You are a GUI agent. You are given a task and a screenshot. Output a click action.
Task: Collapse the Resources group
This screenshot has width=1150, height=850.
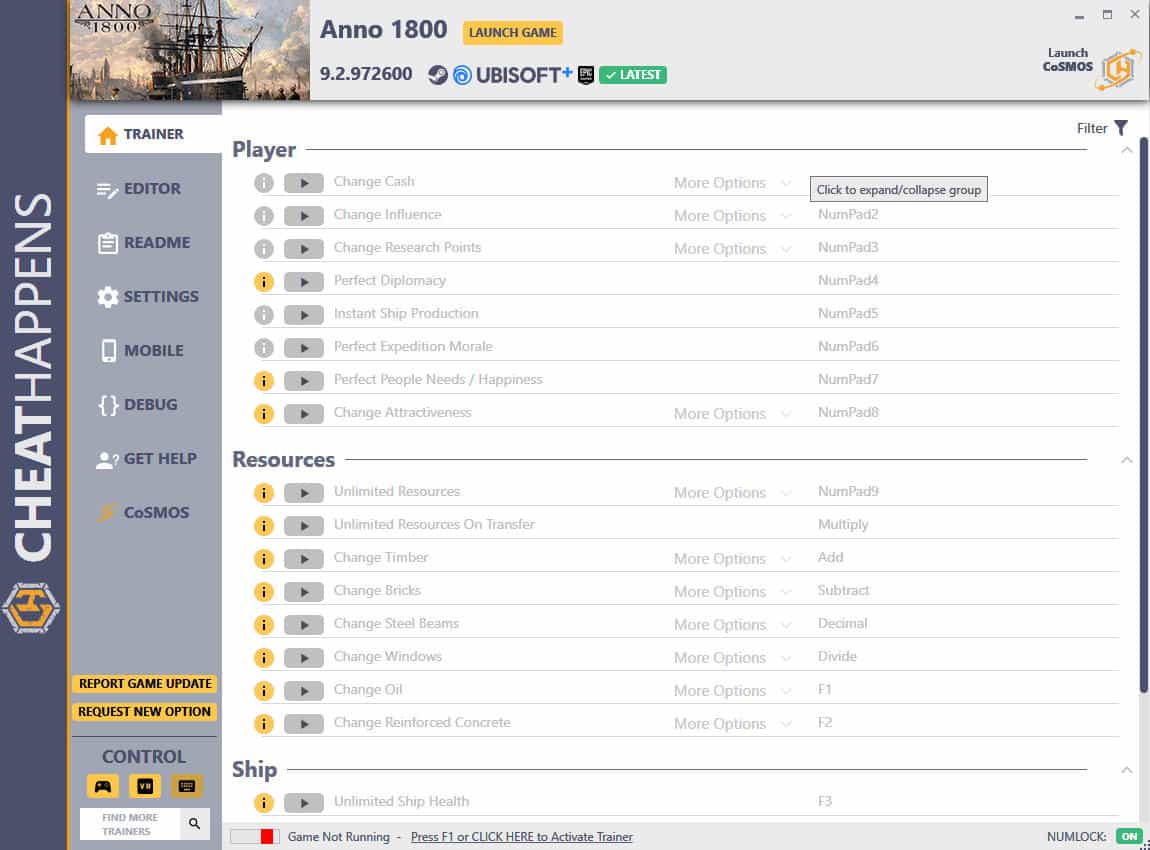tap(1127, 461)
